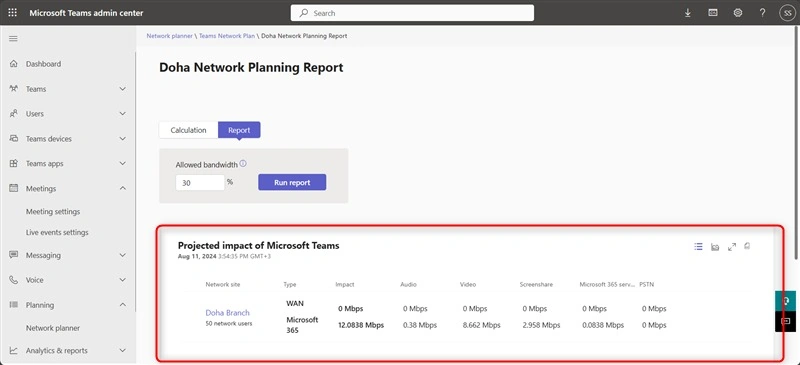This screenshot has width=800, height=365.
Task: Click the Voice phone icon
Action: [x=14, y=280]
